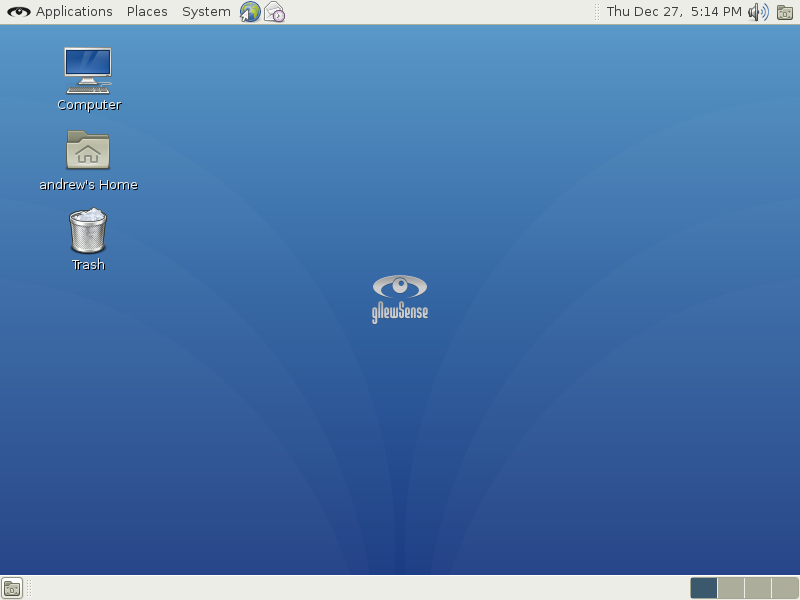Switch to the third workspace
Image resolution: width=800 pixels, height=600 pixels.
[x=758, y=588]
